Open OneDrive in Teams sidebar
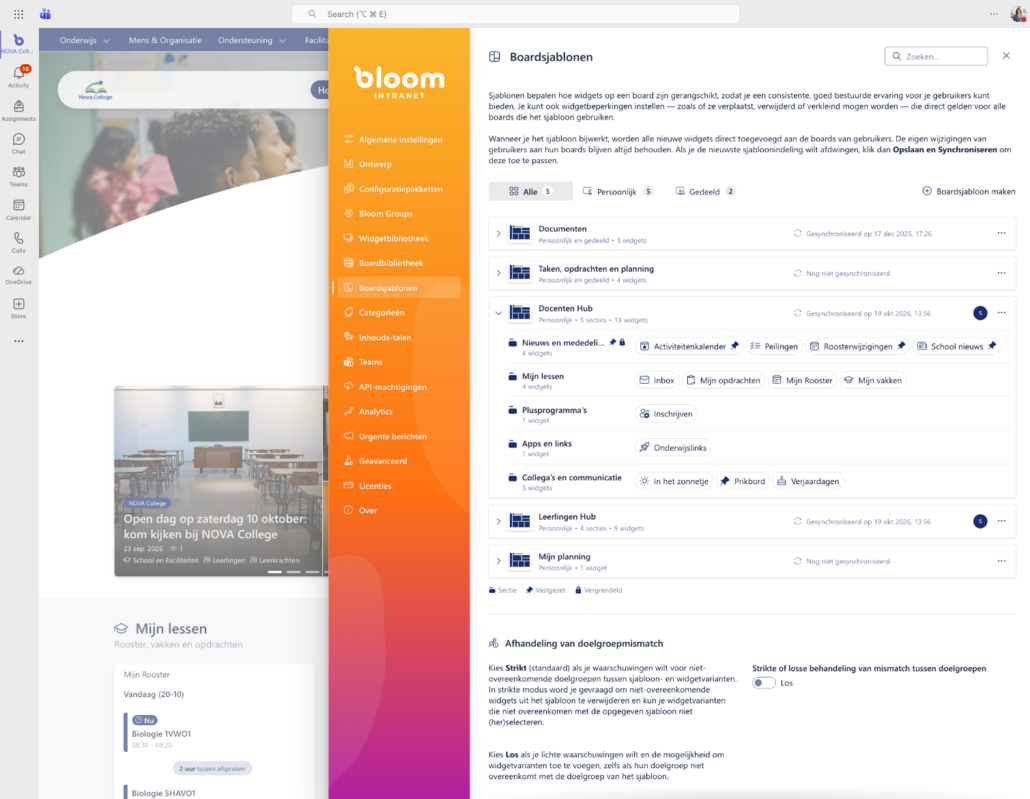Image resolution: width=1030 pixels, height=799 pixels. 18,275
